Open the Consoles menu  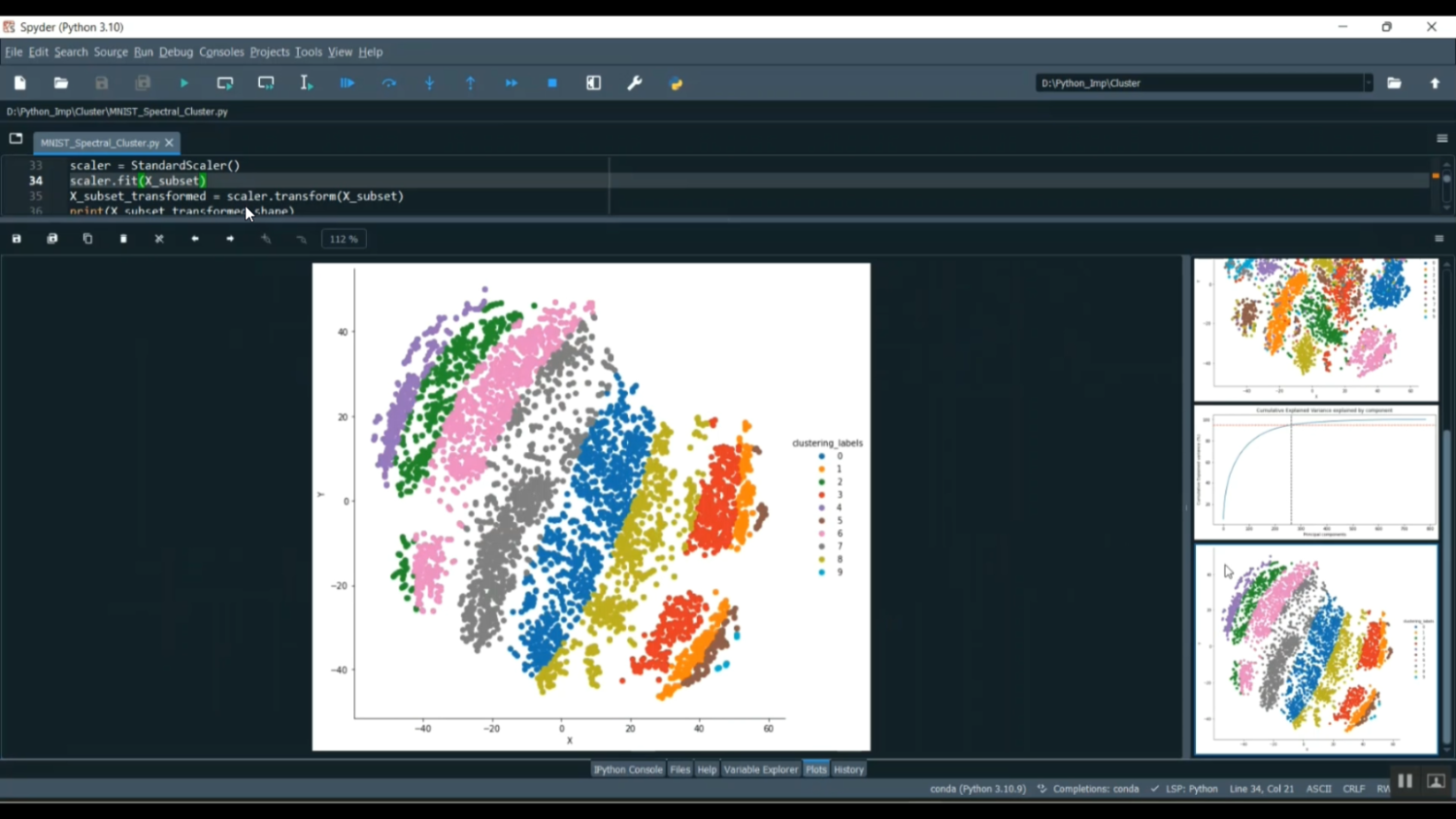221,52
